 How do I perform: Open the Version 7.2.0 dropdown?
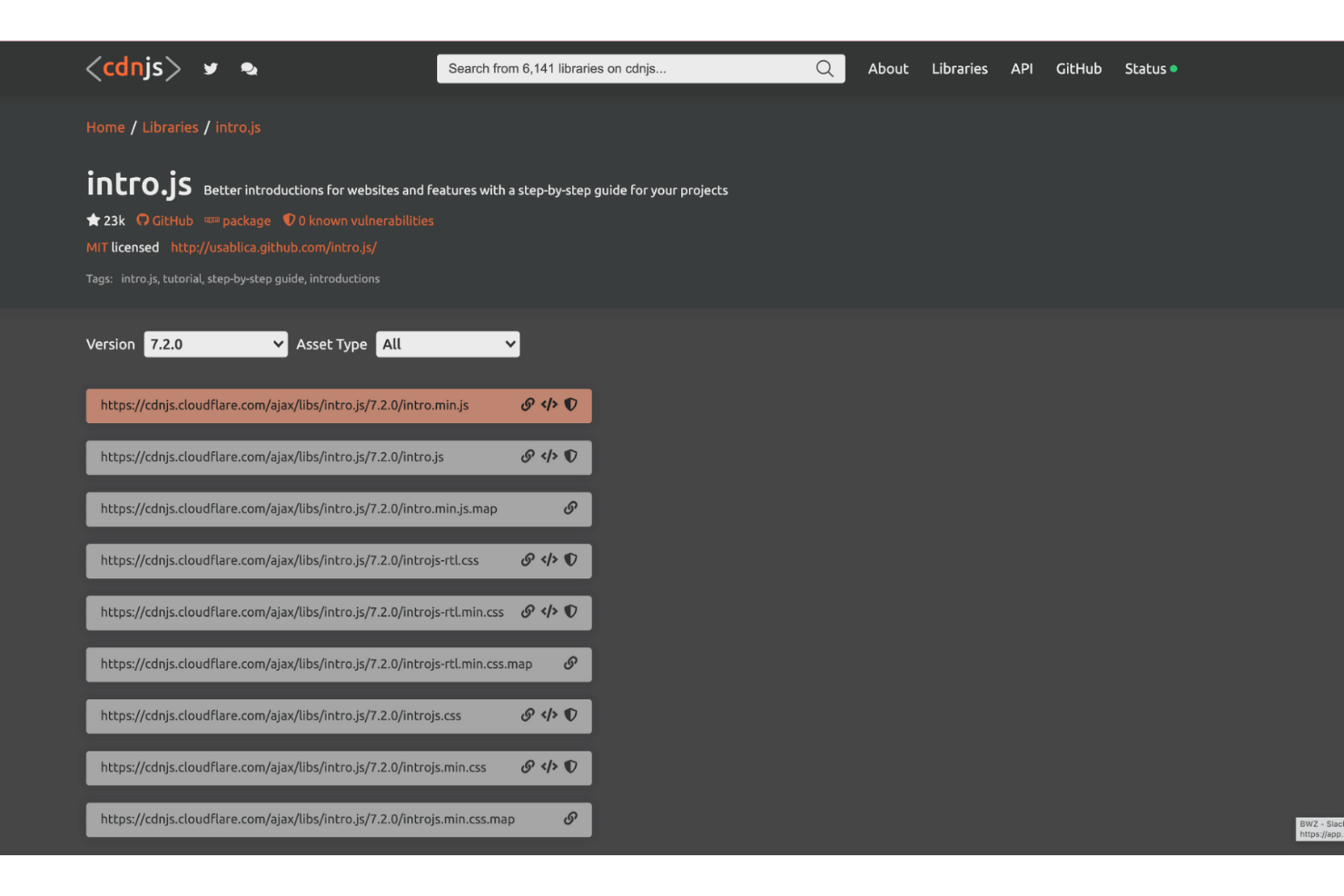(215, 344)
